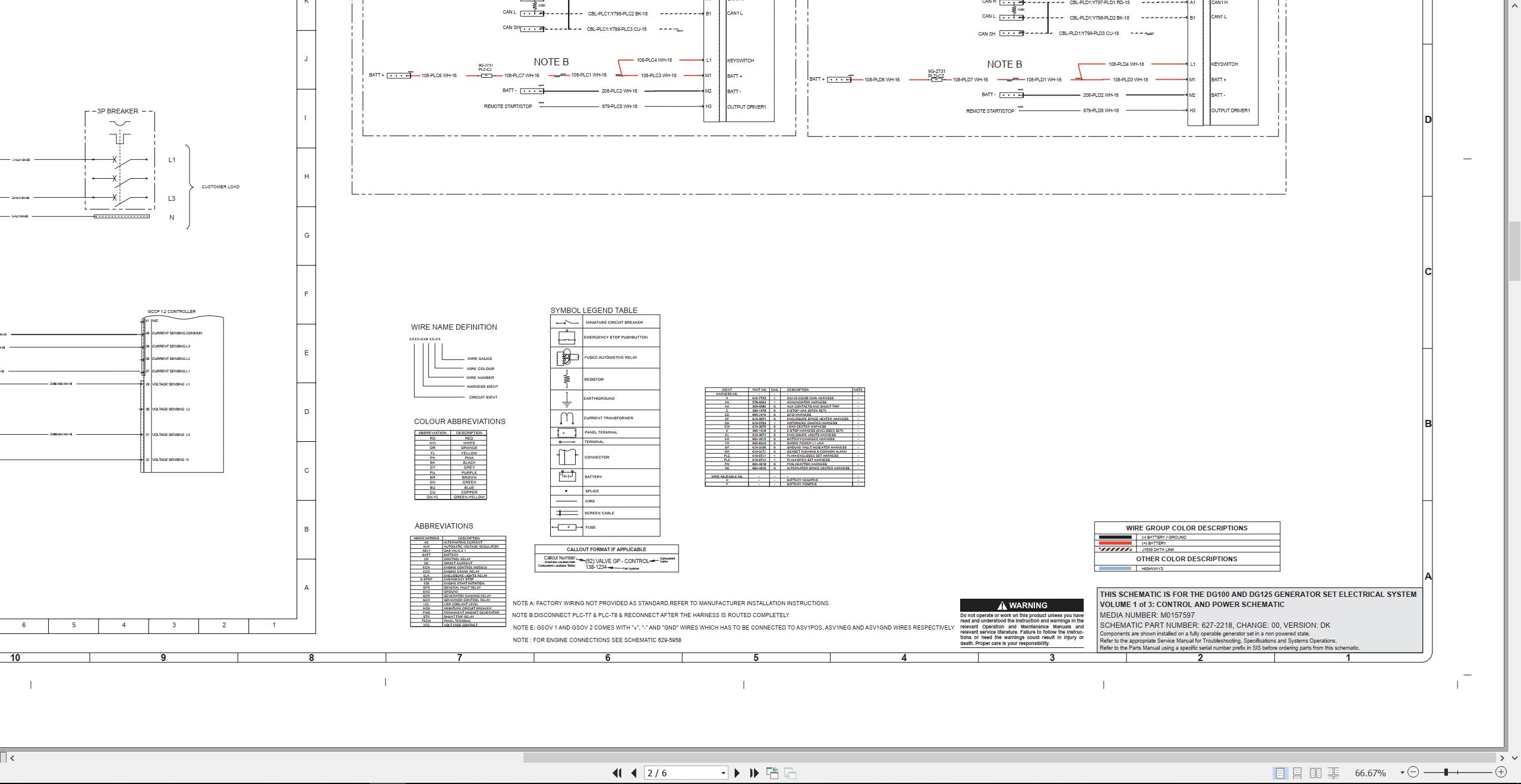Image resolution: width=1521 pixels, height=784 pixels.
Task: Click the MINIATURE CIRCUIT BREAKER legend row
Action: click(x=605, y=322)
